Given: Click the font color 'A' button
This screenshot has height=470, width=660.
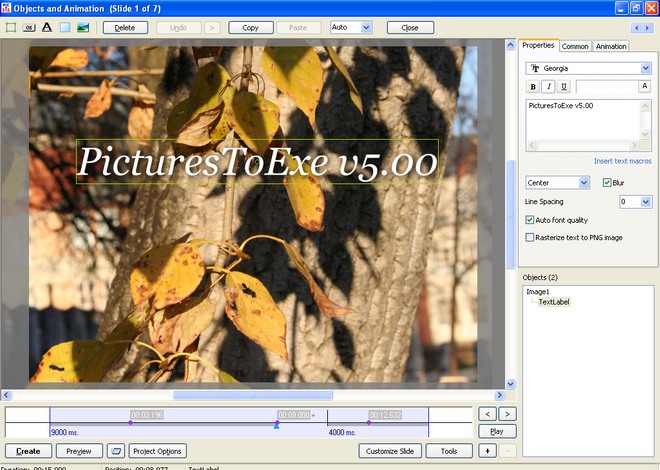Looking at the screenshot, I should [x=644, y=86].
